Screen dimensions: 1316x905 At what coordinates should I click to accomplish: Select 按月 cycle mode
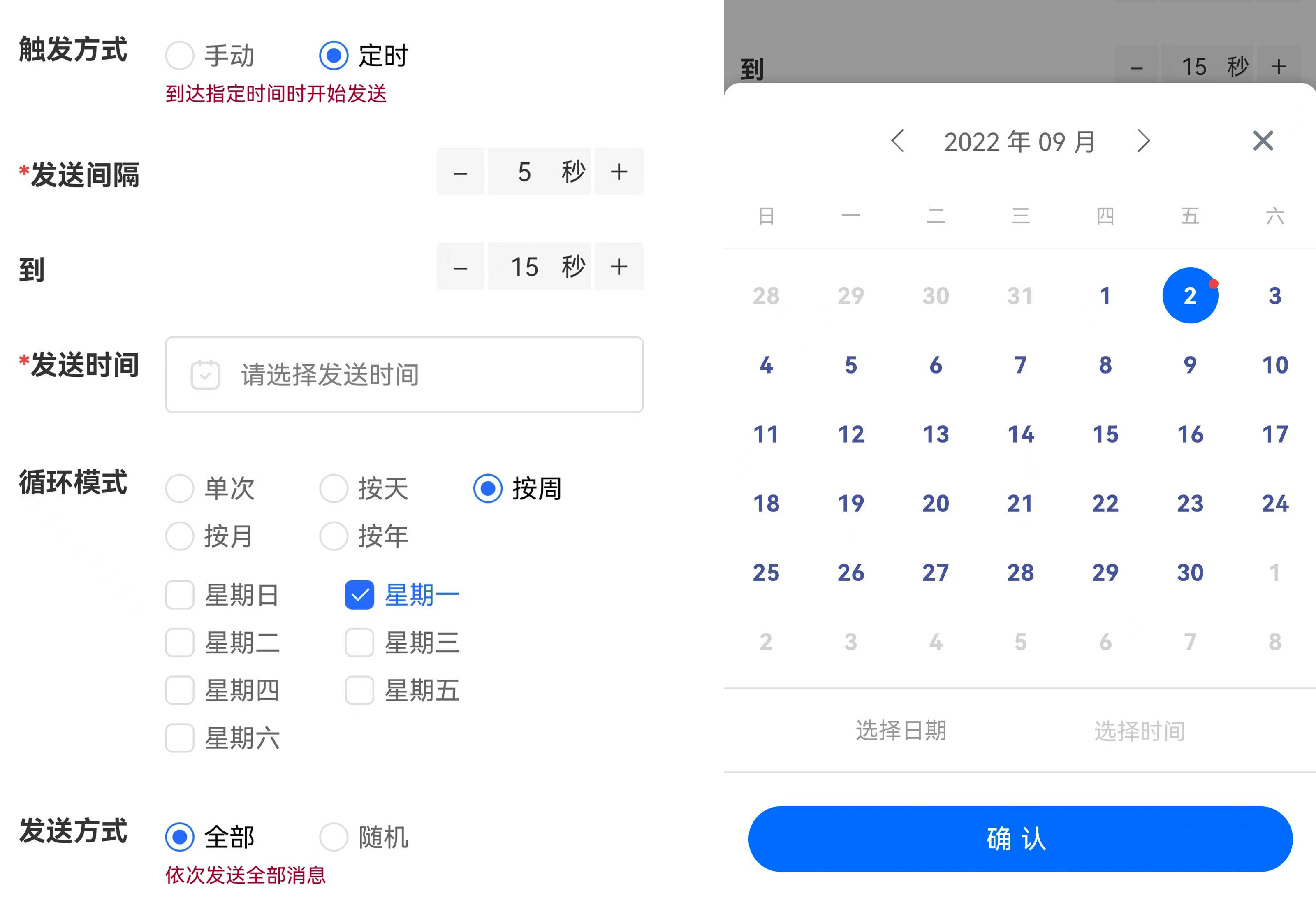click(180, 536)
